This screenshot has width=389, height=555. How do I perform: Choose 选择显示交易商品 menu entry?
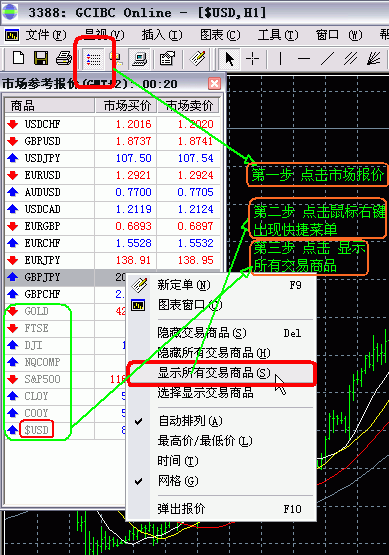pos(221,393)
